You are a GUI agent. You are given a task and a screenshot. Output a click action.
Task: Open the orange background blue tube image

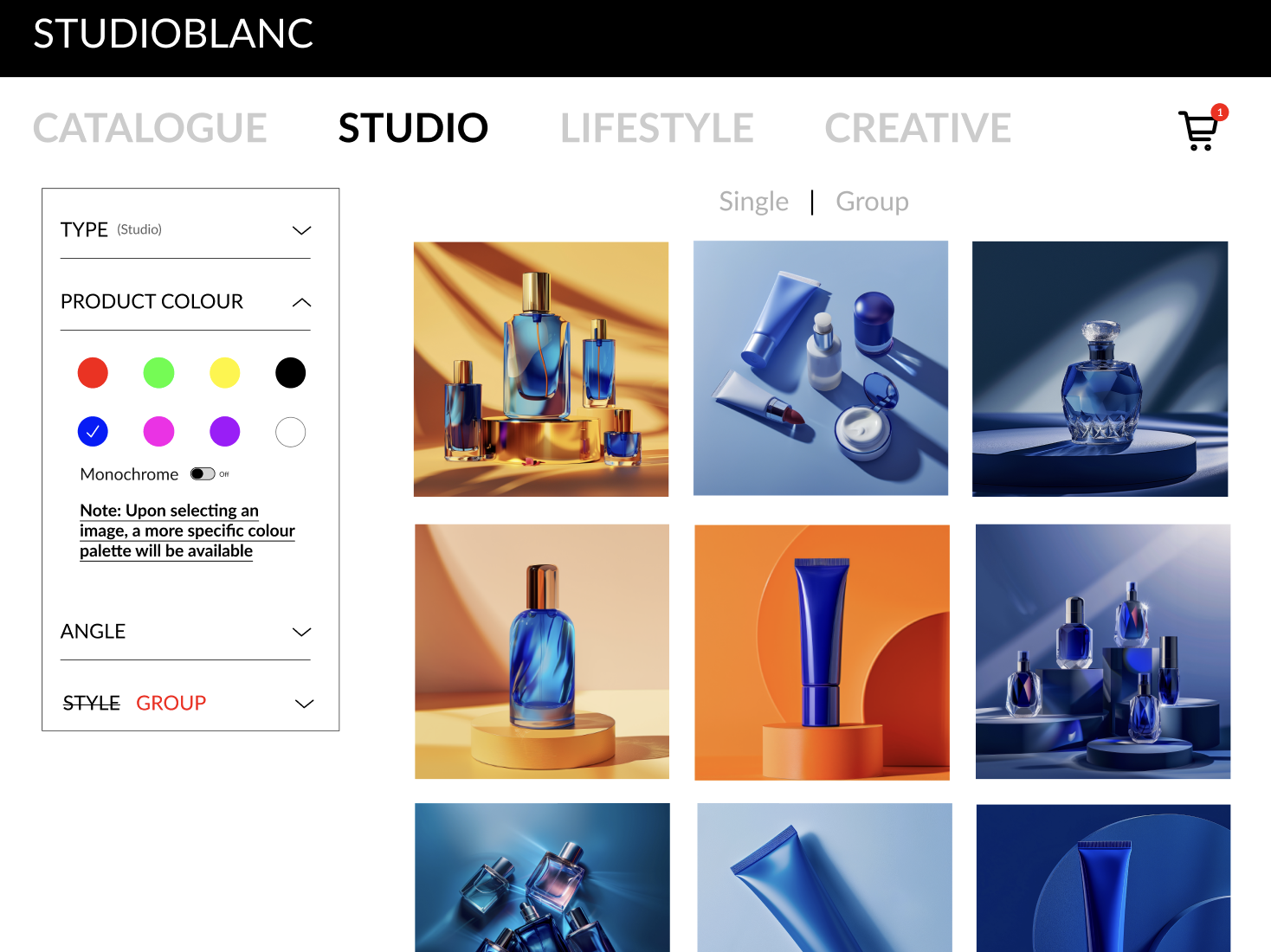(822, 653)
